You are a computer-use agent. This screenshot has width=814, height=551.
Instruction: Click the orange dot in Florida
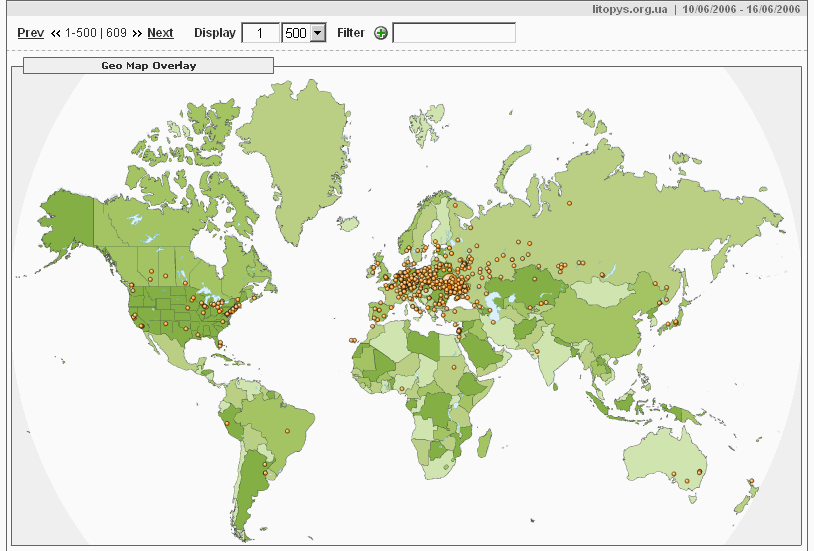[218, 343]
